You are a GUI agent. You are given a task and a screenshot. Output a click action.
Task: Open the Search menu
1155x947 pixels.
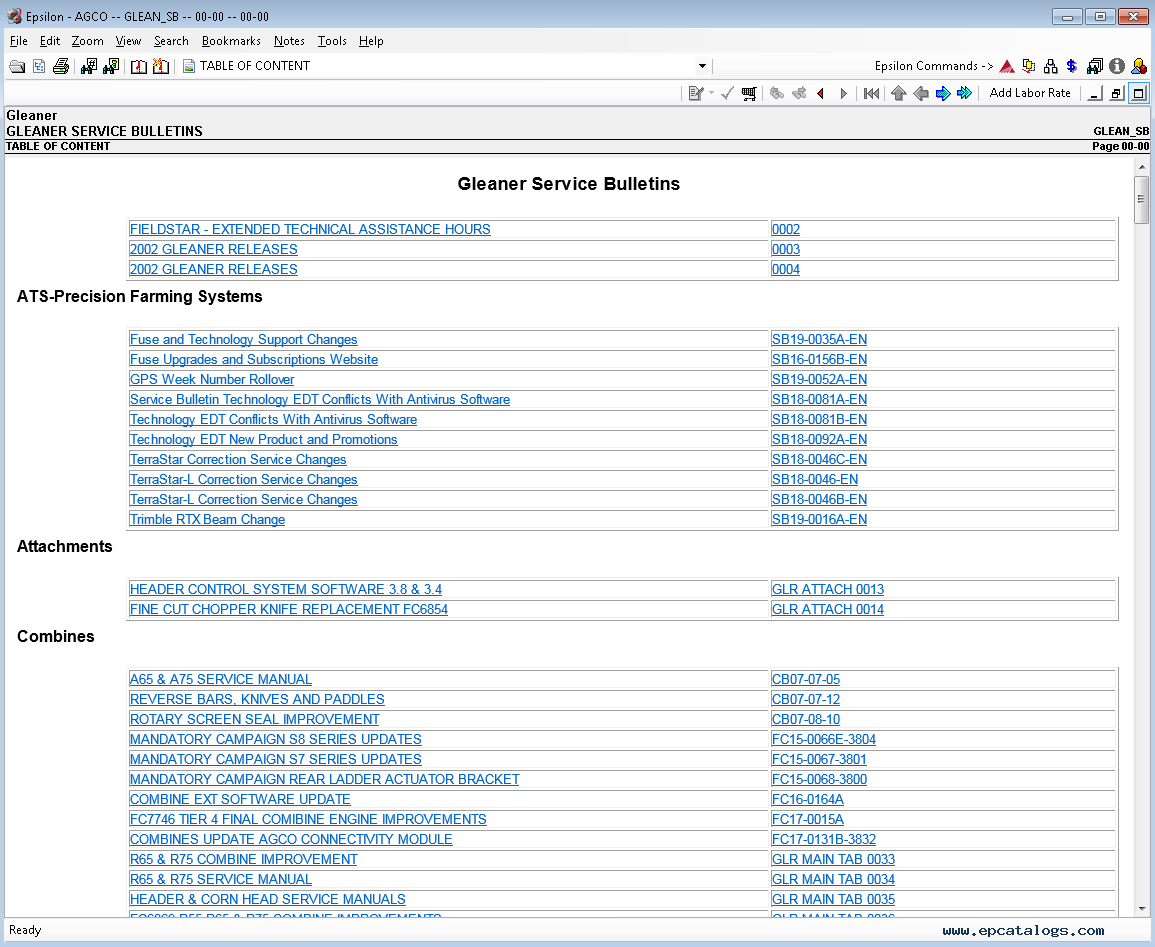(x=171, y=41)
